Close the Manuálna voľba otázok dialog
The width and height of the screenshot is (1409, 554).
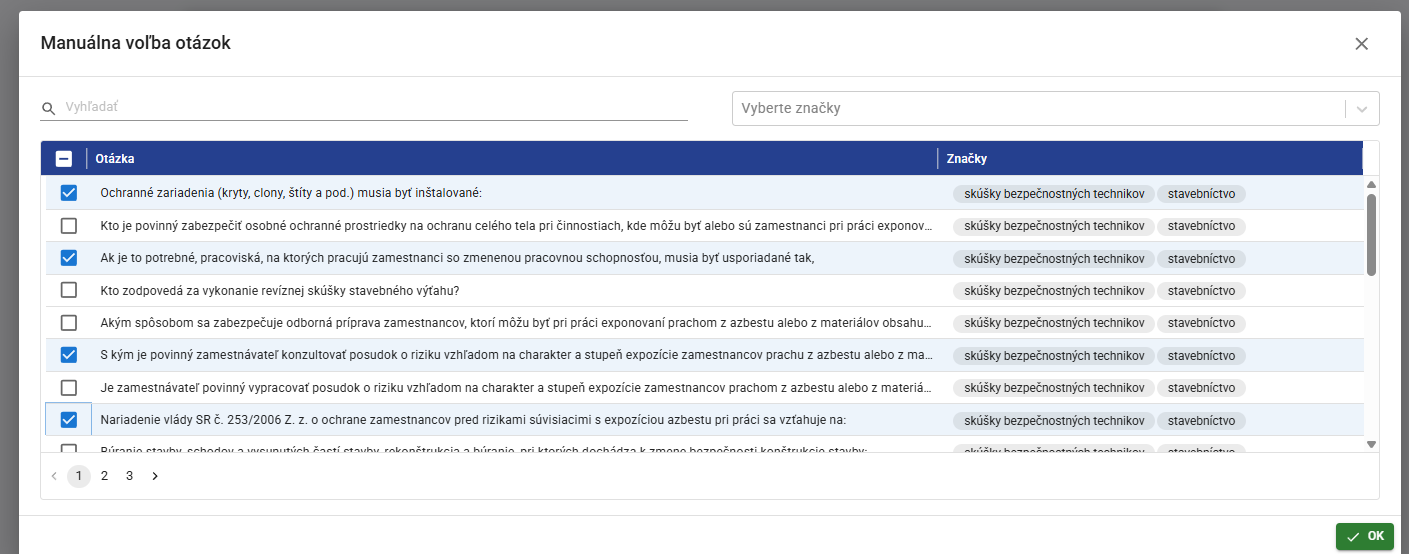click(x=1361, y=44)
